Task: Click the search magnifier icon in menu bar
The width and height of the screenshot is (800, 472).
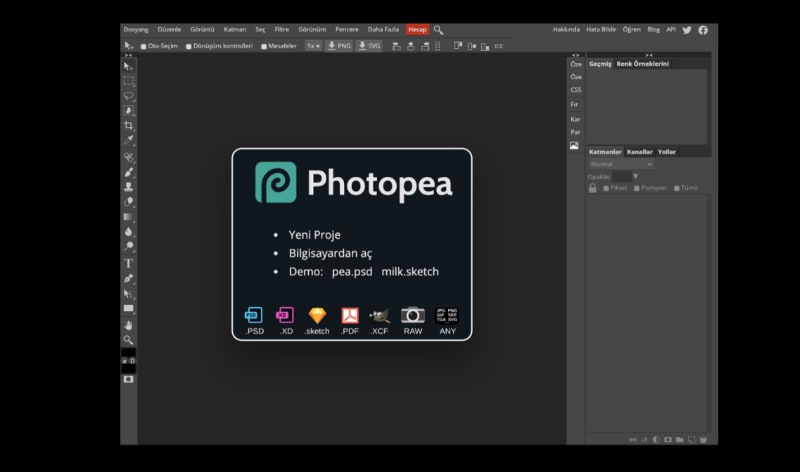Action: (x=438, y=30)
